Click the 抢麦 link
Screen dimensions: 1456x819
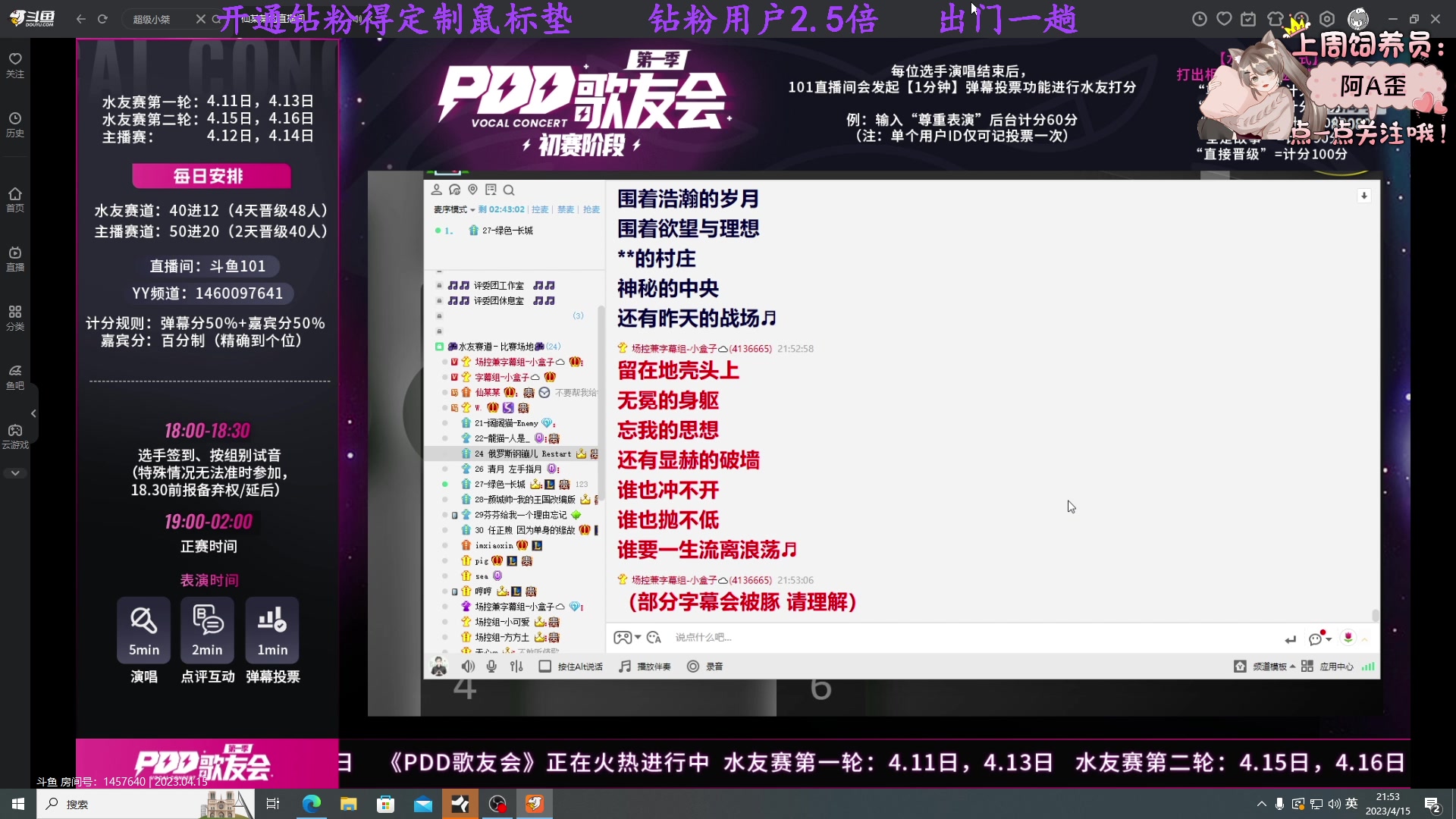[x=591, y=209]
